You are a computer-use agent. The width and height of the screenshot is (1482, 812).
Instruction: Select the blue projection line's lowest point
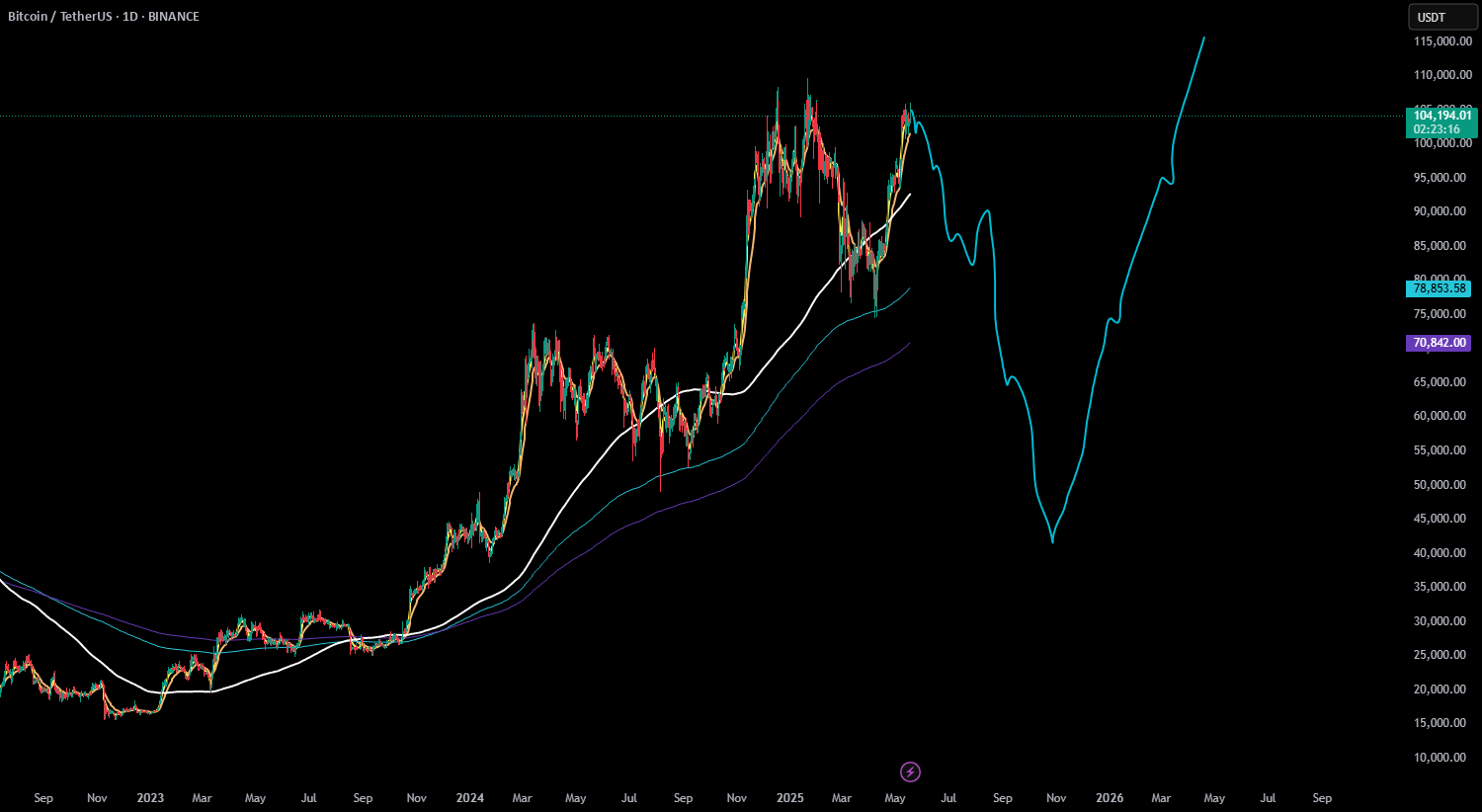tap(1052, 541)
